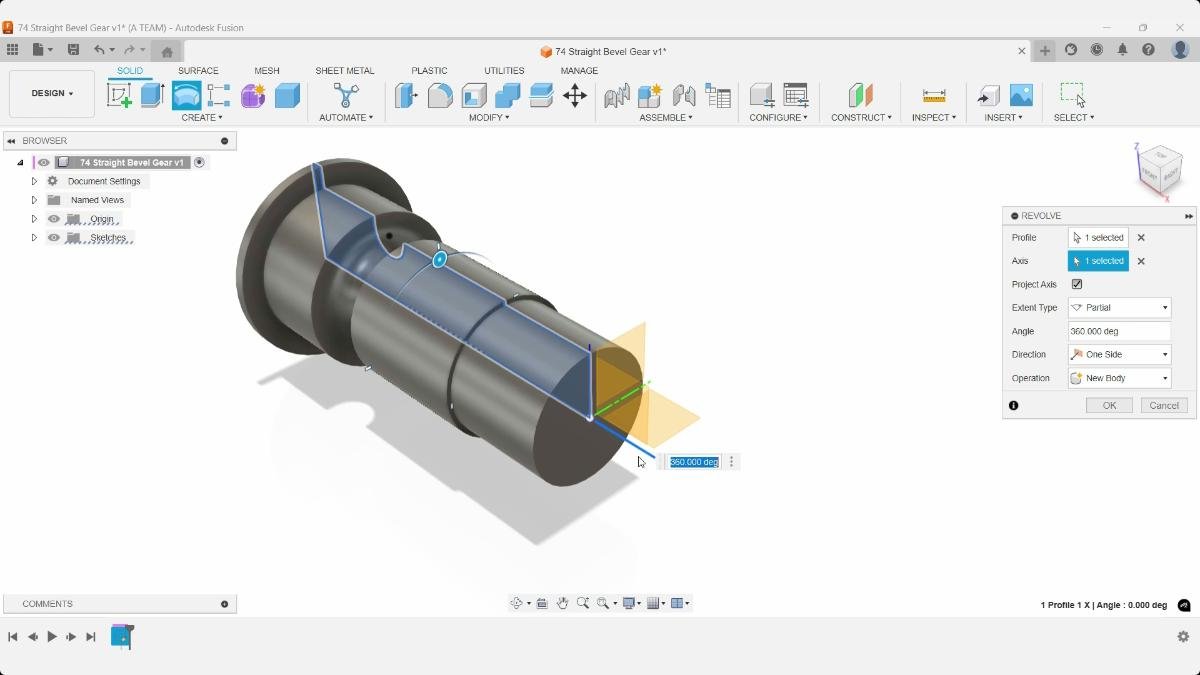Screen dimensions: 1200x675
Task: Open the Help question mark icon
Action: 1148,50
